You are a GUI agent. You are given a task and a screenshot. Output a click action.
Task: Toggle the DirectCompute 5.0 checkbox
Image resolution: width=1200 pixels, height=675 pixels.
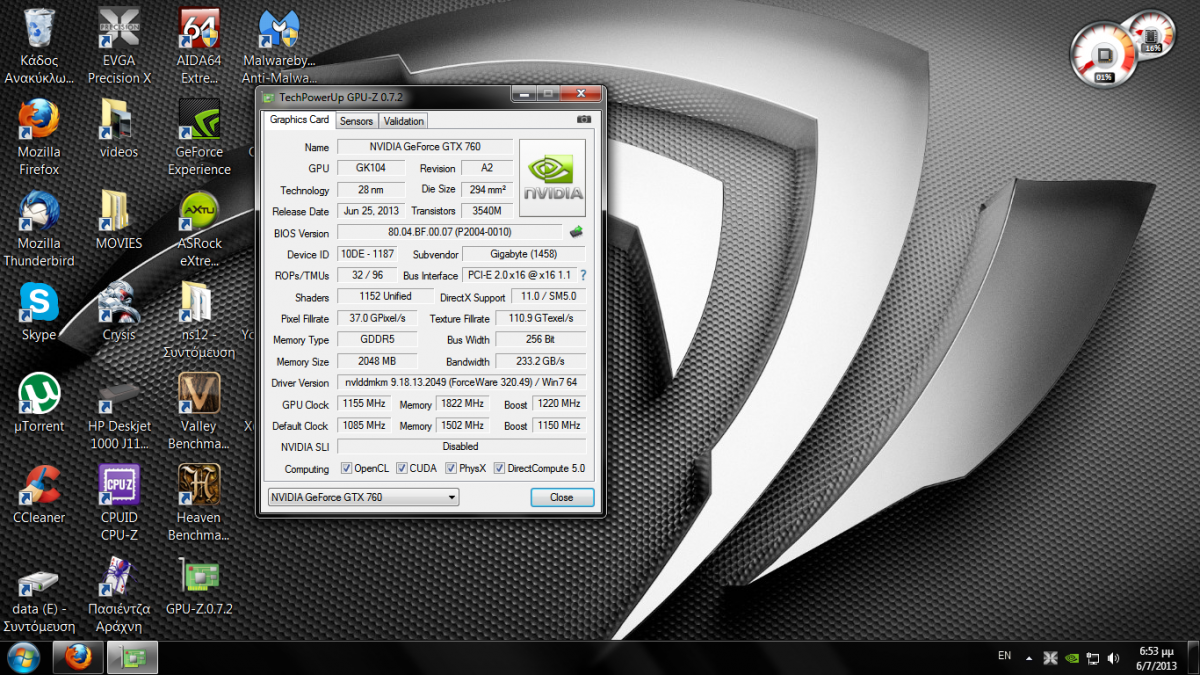click(x=499, y=468)
